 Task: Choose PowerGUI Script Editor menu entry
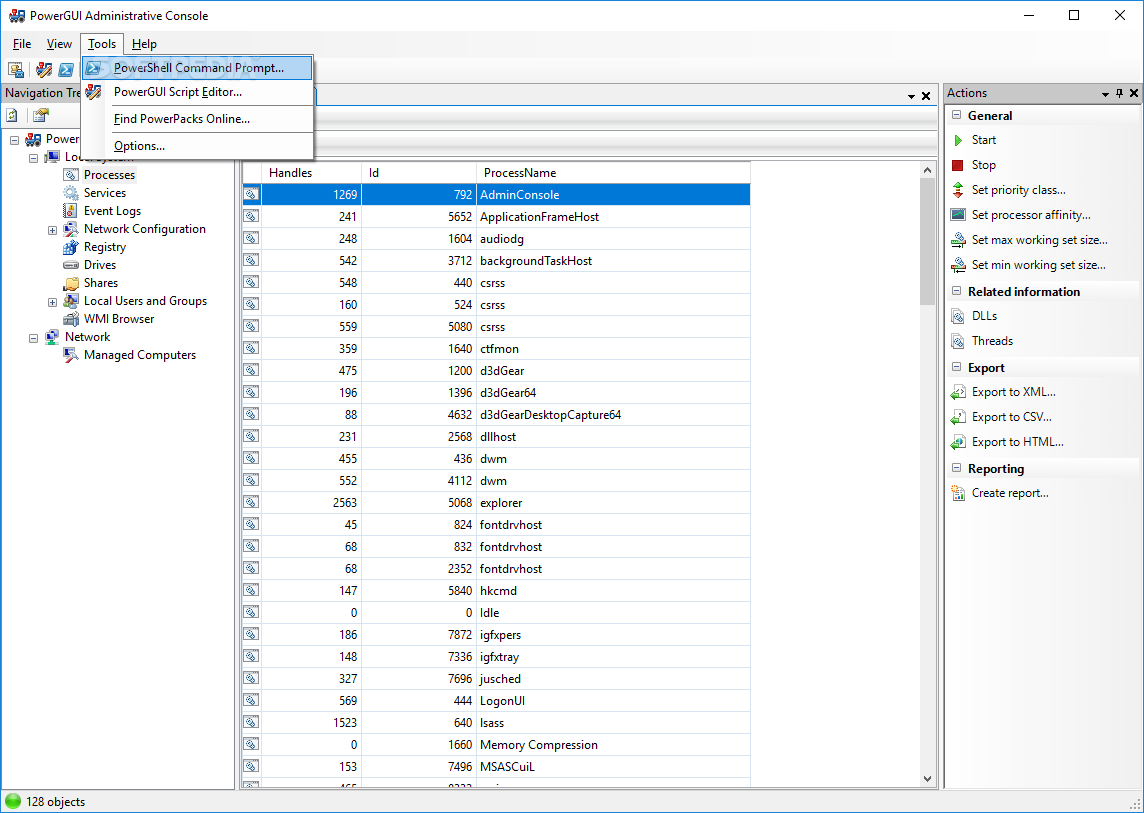[x=197, y=92]
